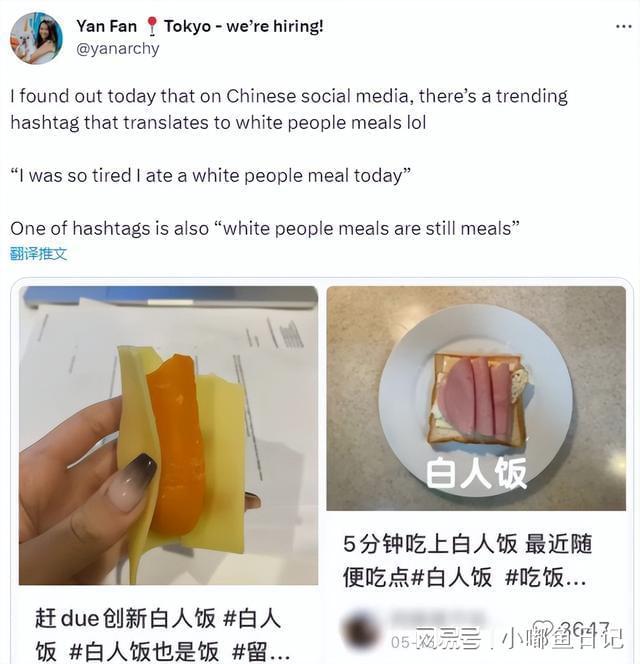Click the 小嘟鱼日记 watermark text
Image resolution: width=640 pixels, height=664 pixels.
point(562,638)
